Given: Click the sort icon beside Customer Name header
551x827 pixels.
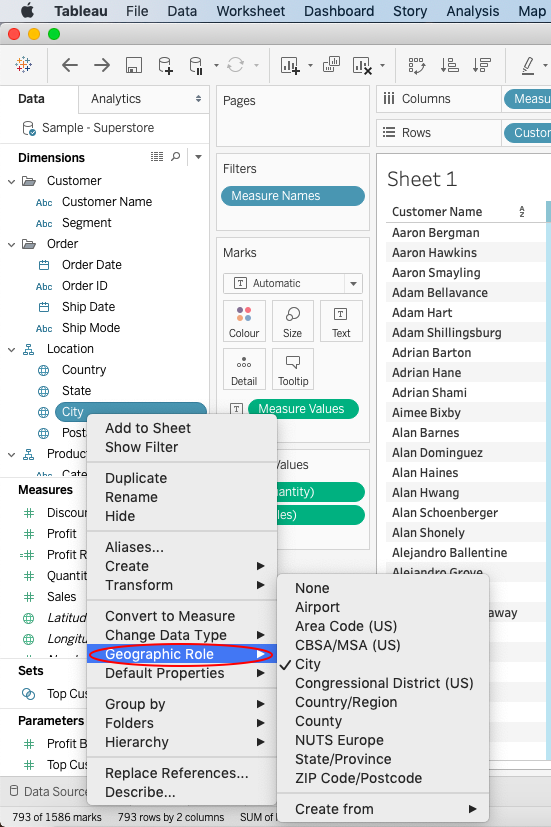Looking at the screenshot, I should [522, 211].
